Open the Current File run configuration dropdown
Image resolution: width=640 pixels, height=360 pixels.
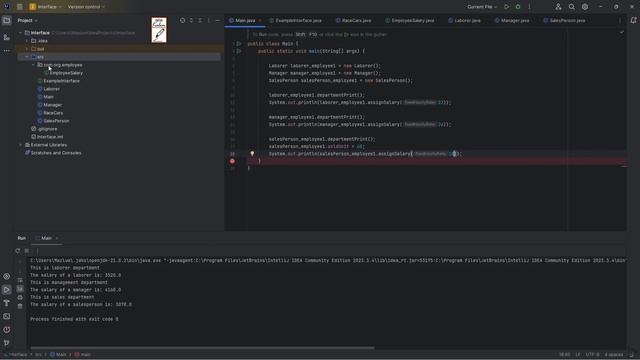482,7
